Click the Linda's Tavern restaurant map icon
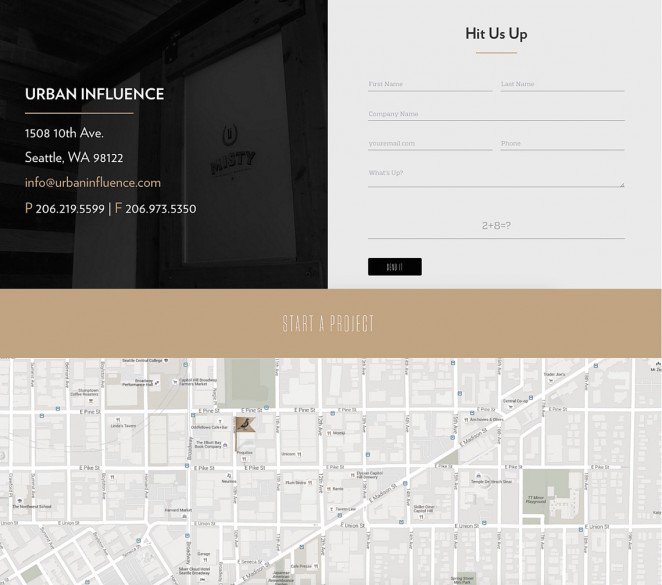The height and width of the screenshot is (585, 662). (117, 420)
